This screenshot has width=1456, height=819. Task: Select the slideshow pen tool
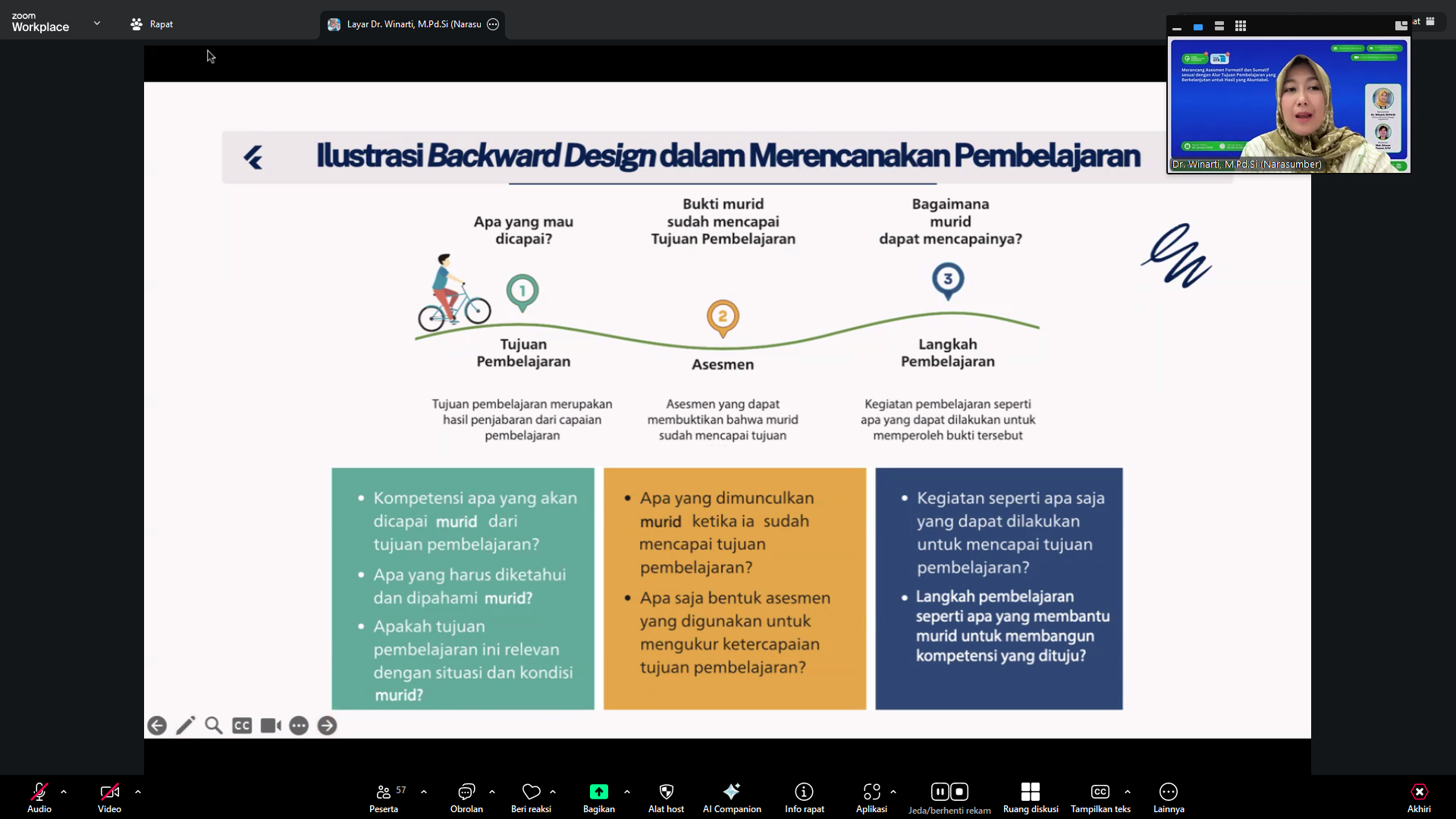186,726
